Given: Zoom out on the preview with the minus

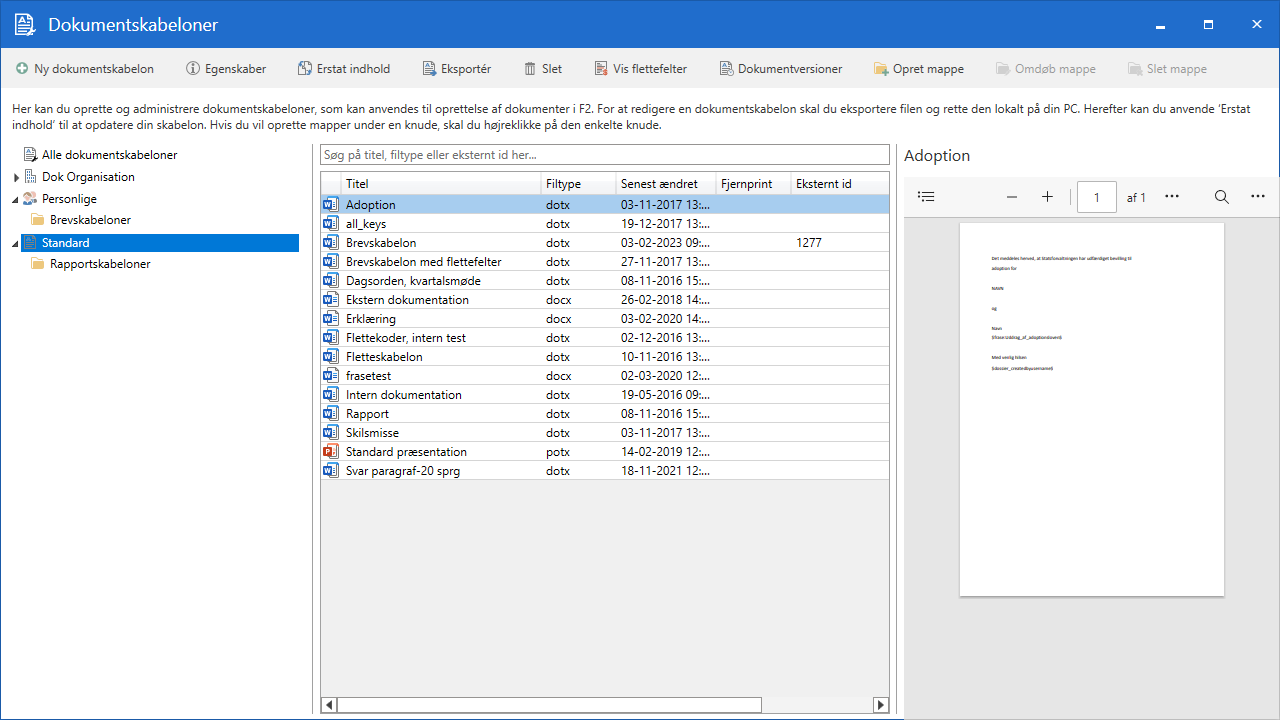Looking at the screenshot, I should [1012, 197].
